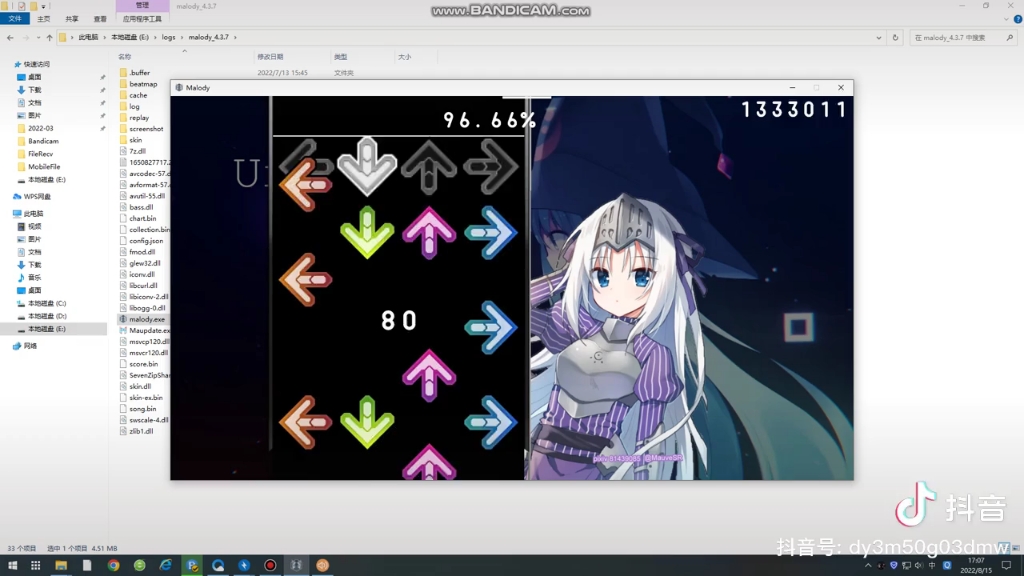Open the 应用程序工具 ribbon tab

(x=142, y=19)
